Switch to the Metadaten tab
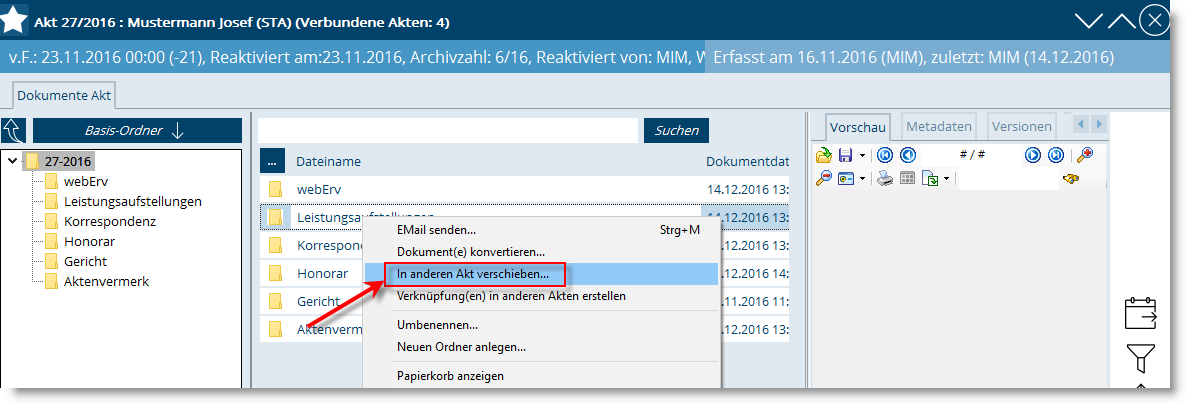This screenshot has height=404, width=1186. coord(939,126)
